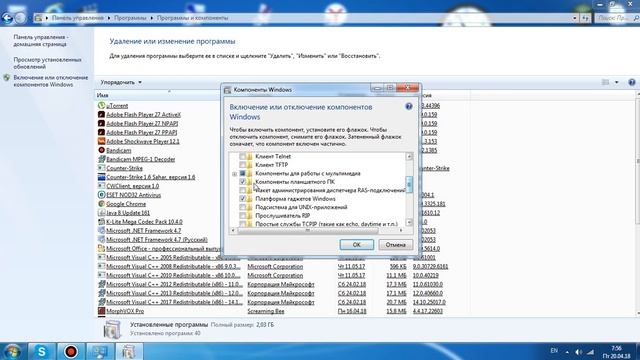Show hidden tray icons with the arrow

567,352
